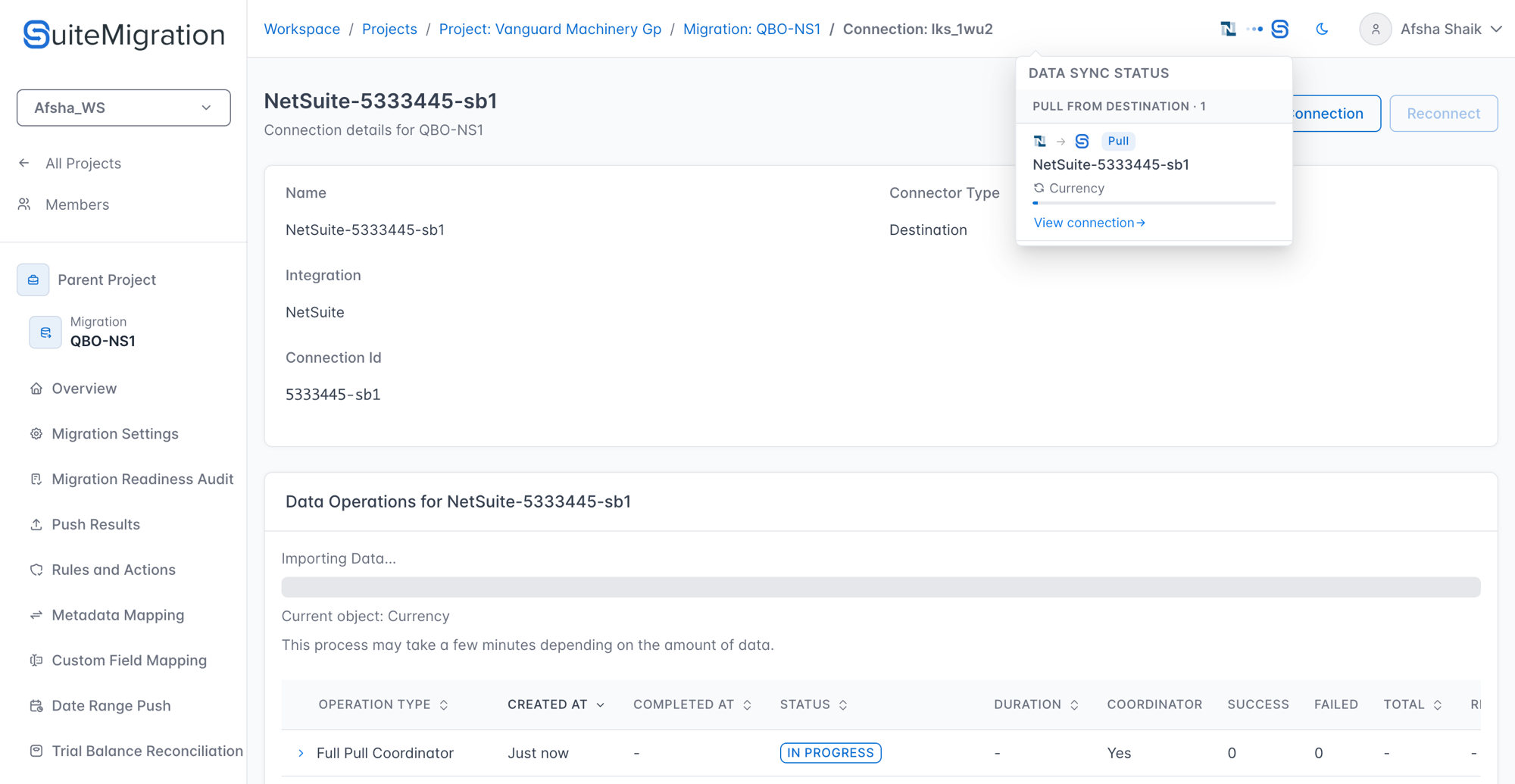Click the View connection link
This screenshot has height=784, width=1515.
pyautogui.click(x=1089, y=223)
